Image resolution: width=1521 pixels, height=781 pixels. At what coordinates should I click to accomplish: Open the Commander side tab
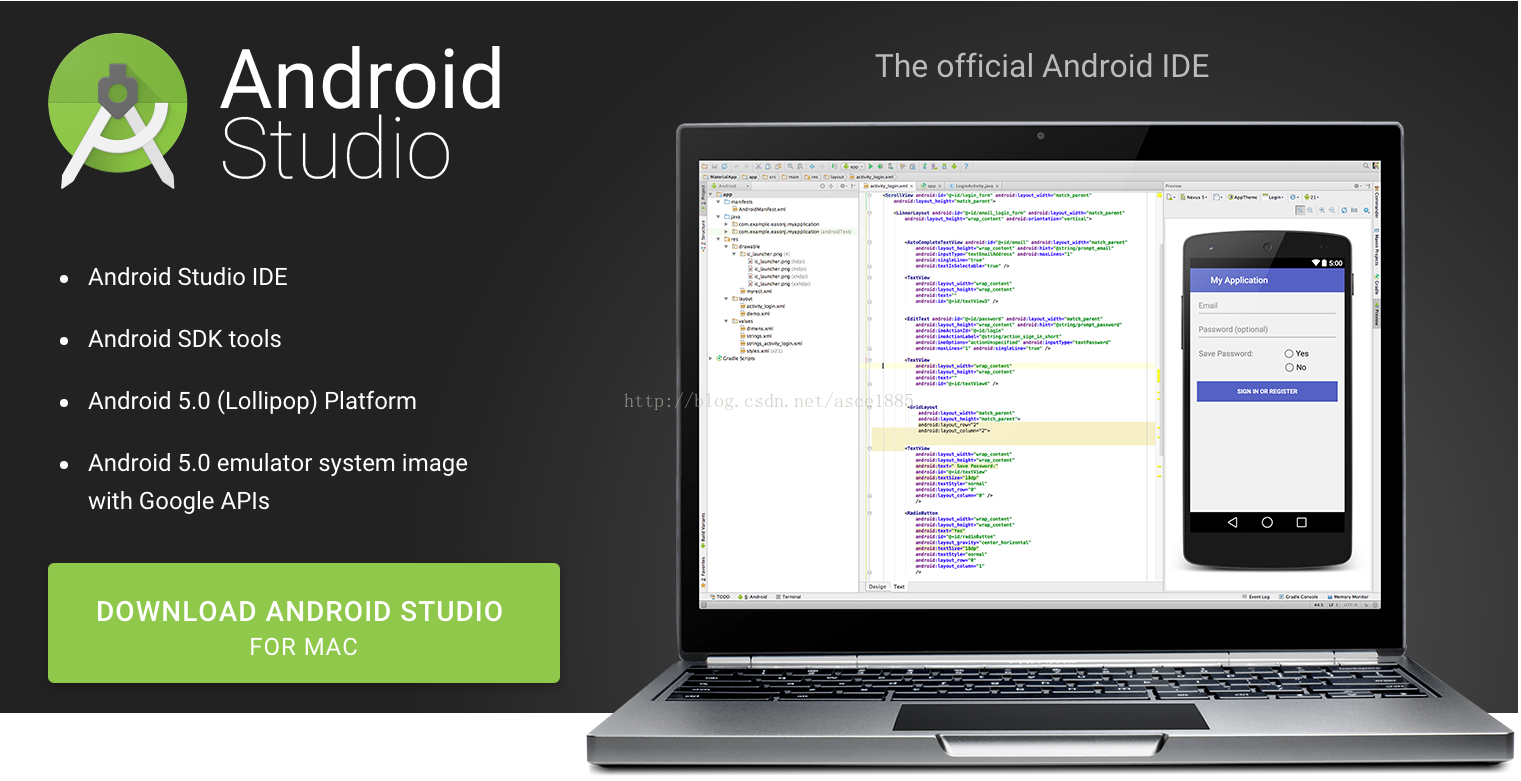1376,203
